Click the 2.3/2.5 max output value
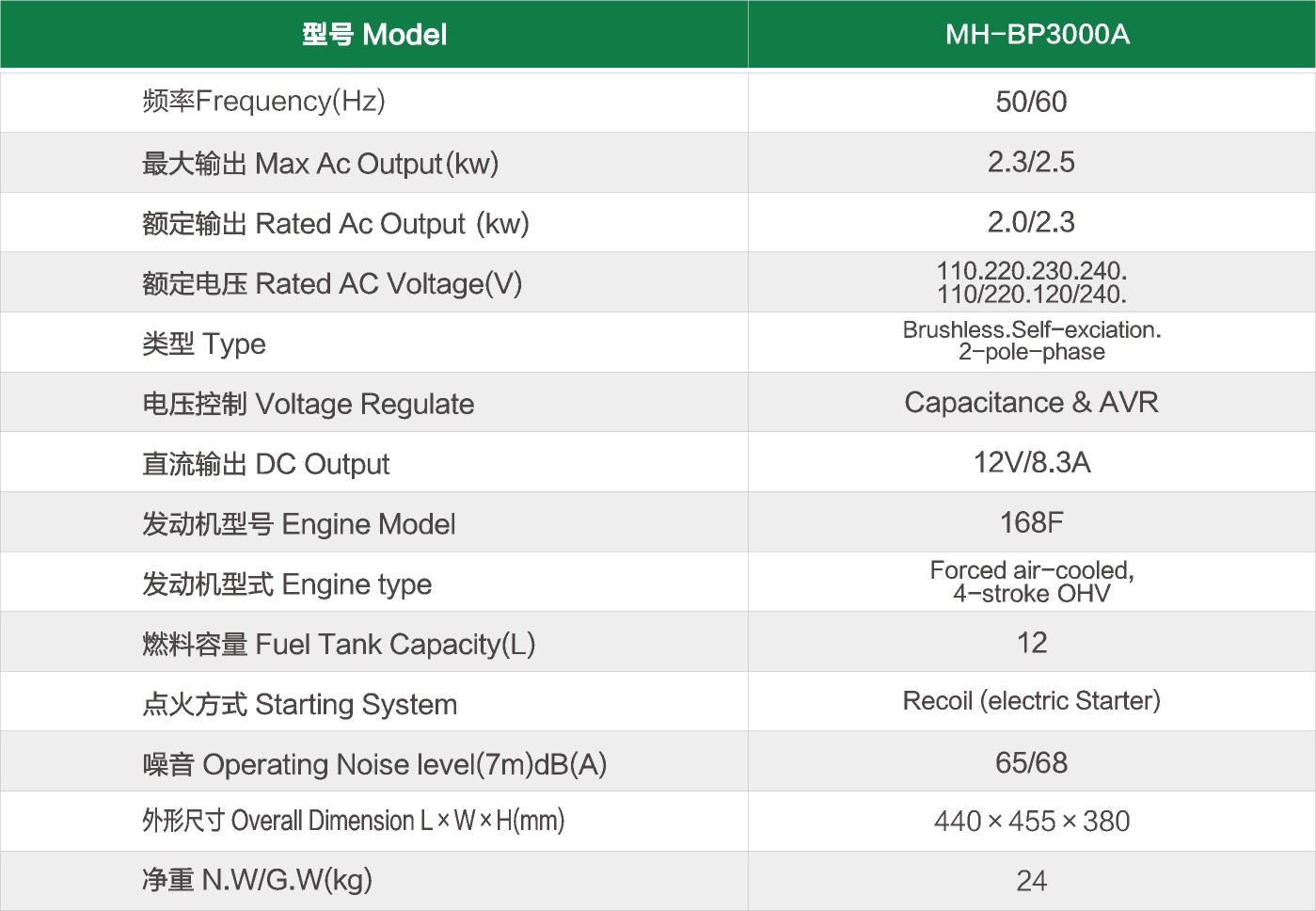The height and width of the screenshot is (911, 1316). click(1031, 162)
